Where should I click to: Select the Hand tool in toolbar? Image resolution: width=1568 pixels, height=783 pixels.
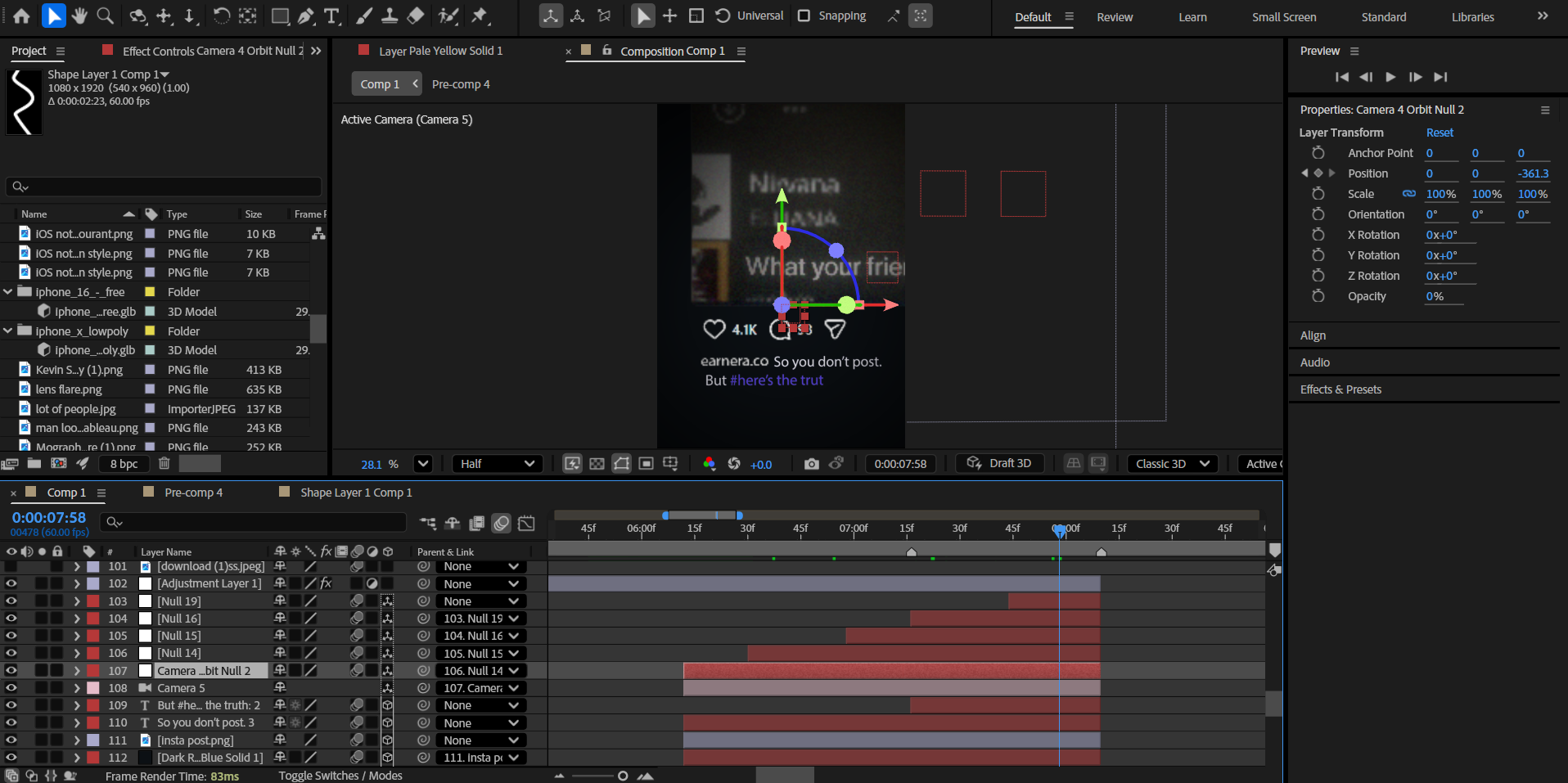pyautogui.click(x=79, y=16)
